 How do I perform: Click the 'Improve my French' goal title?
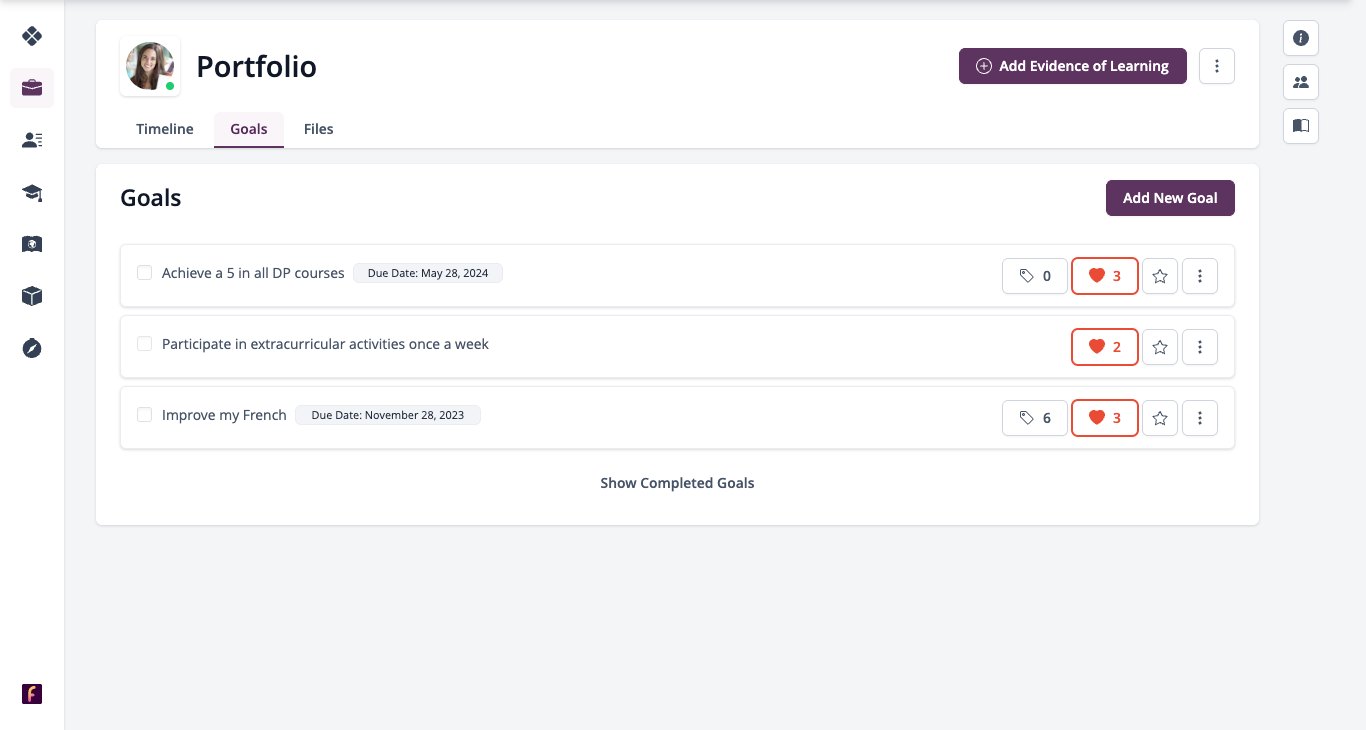coord(224,415)
